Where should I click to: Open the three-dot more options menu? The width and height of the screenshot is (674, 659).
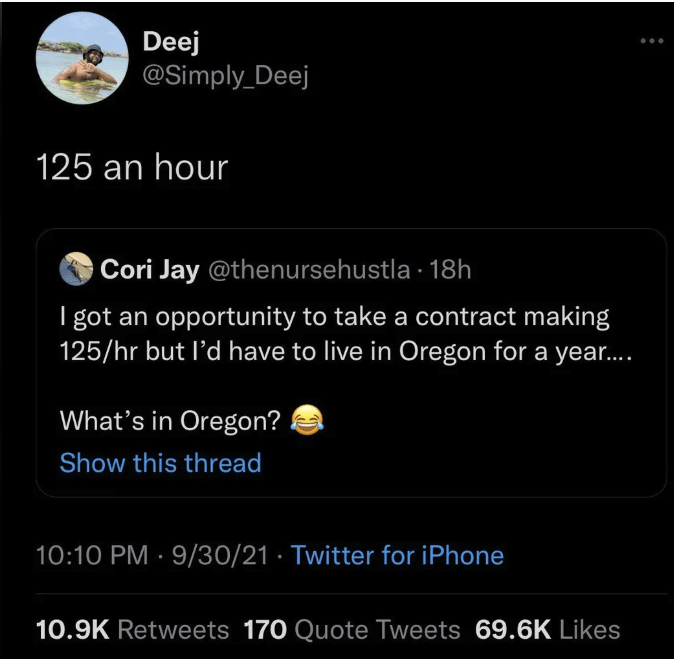(651, 42)
